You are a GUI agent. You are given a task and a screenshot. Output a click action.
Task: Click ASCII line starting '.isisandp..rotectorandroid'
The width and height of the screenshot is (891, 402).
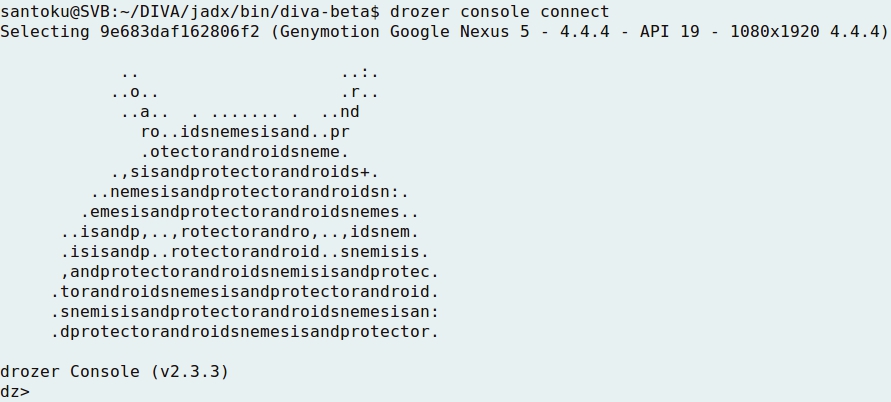click(245, 251)
